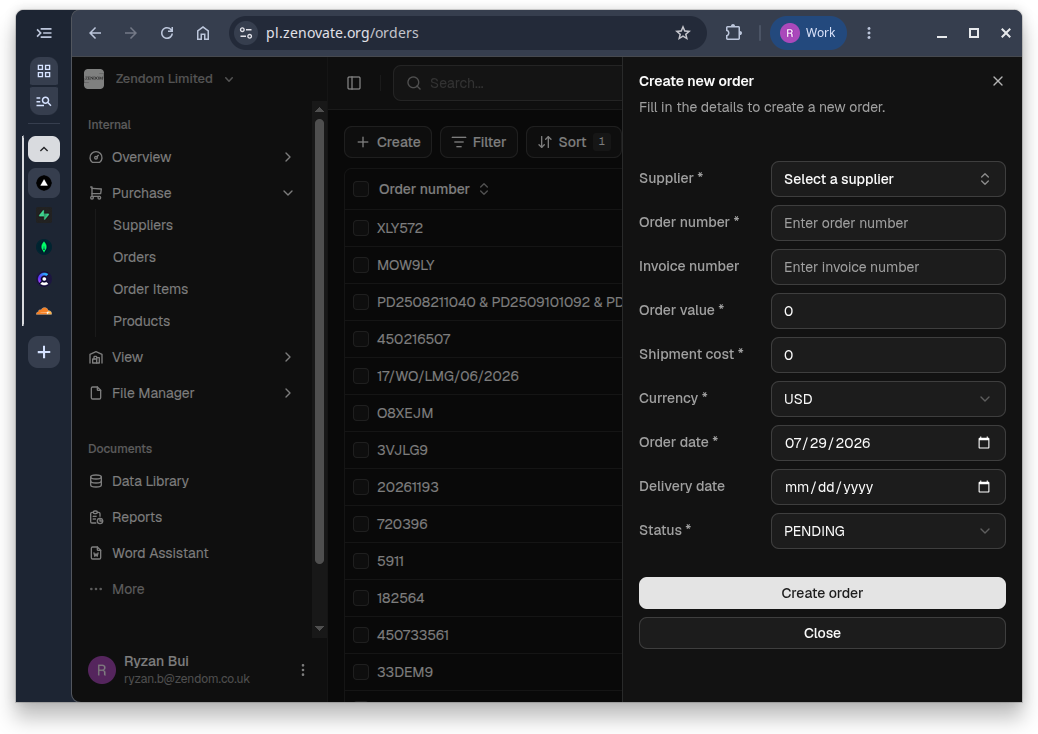The height and width of the screenshot is (734, 1038).
Task: Check the 20261193 row checkbox
Action: (x=361, y=488)
